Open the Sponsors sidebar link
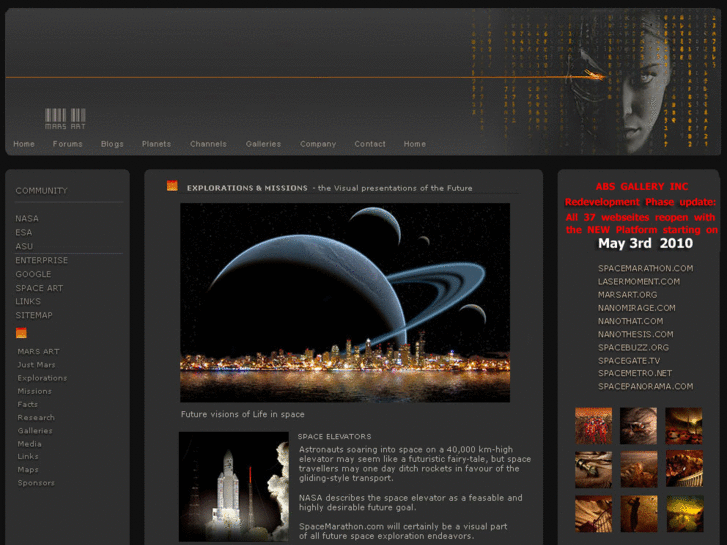Image resolution: width=727 pixels, height=545 pixels. pos(36,483)
